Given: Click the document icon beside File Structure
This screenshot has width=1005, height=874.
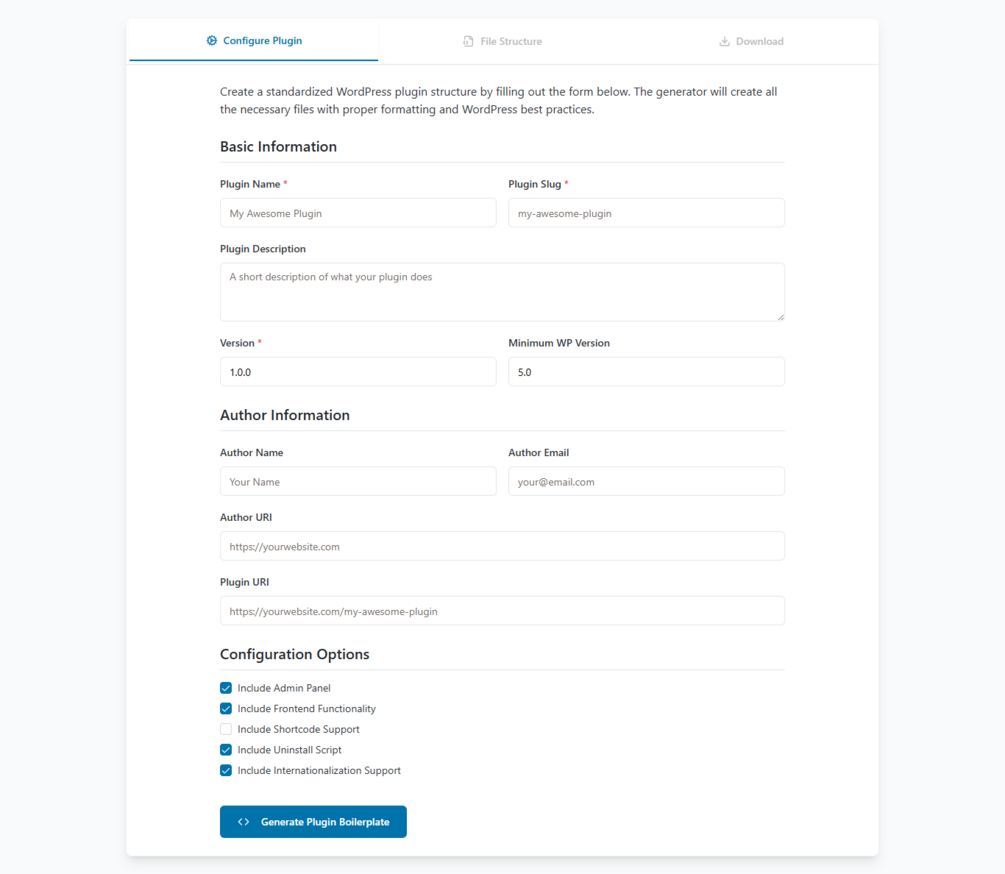Looking at the screenshot, I should [x=468, y=41].
